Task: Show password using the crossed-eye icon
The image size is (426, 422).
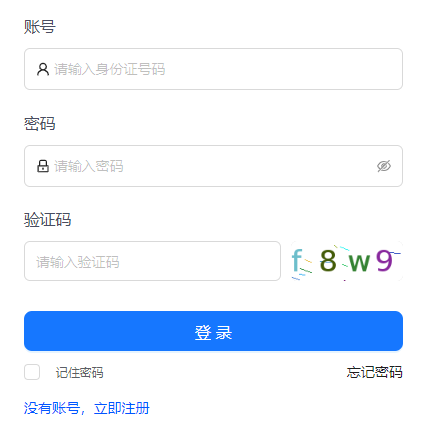Action: tap(384, 166)
